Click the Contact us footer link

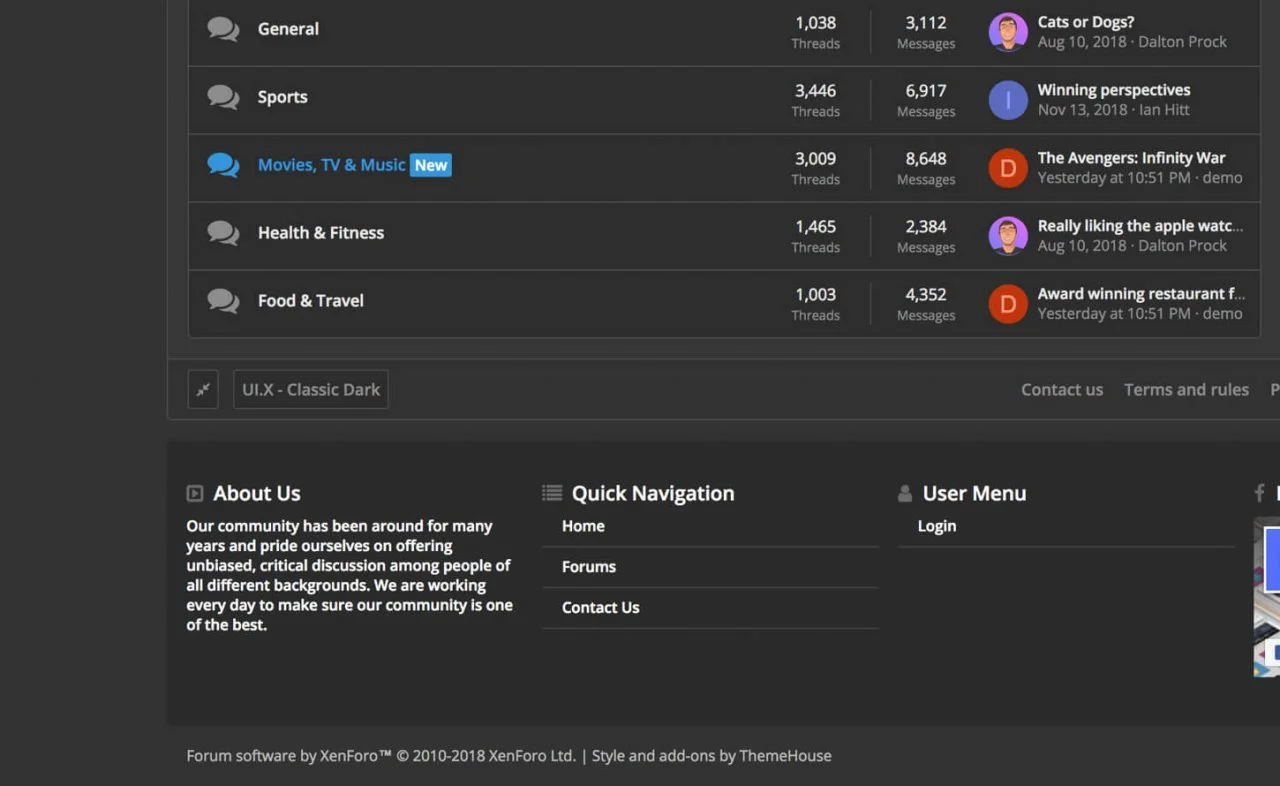(1061, 390)
